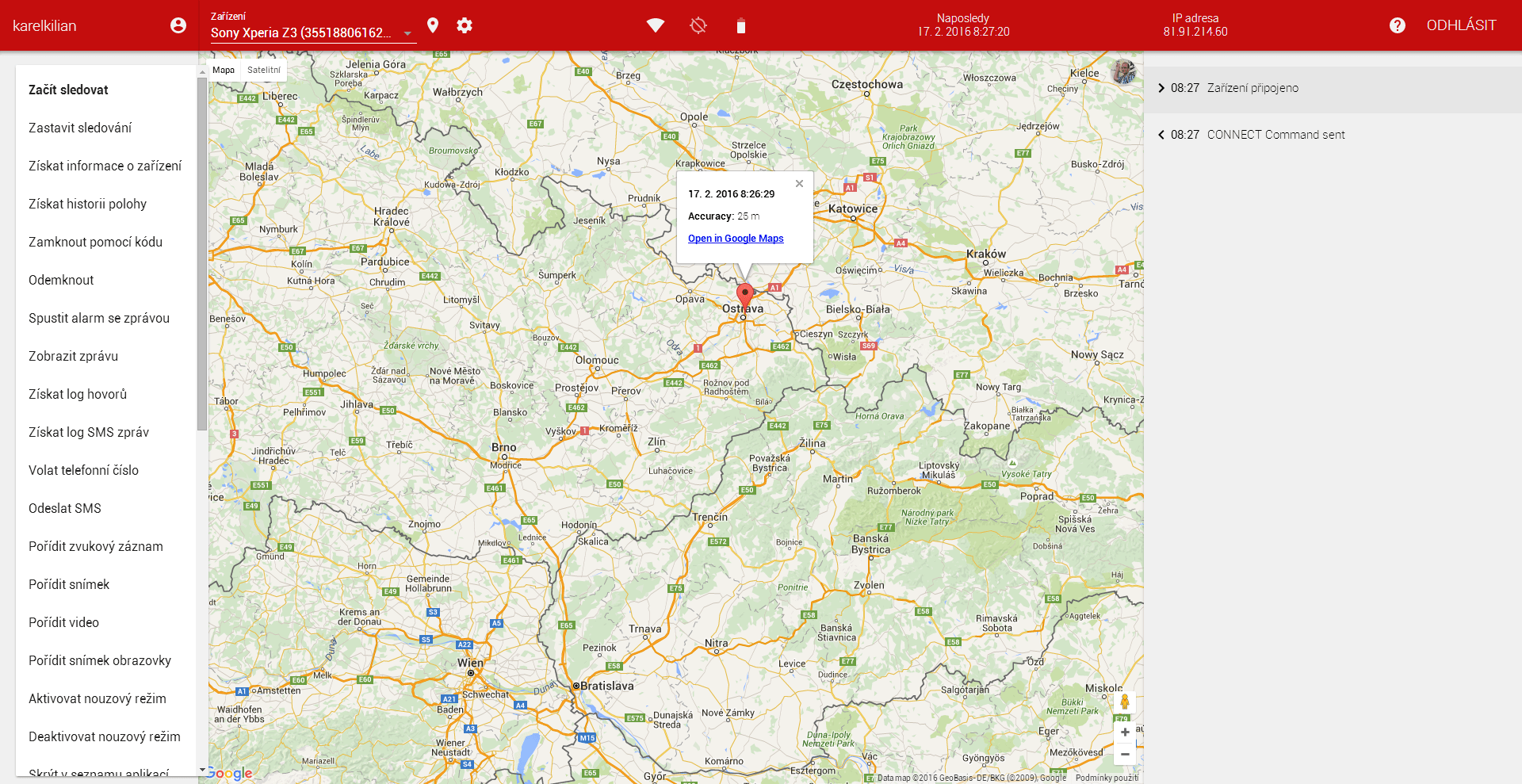Close the map info popup

[799, 183]
